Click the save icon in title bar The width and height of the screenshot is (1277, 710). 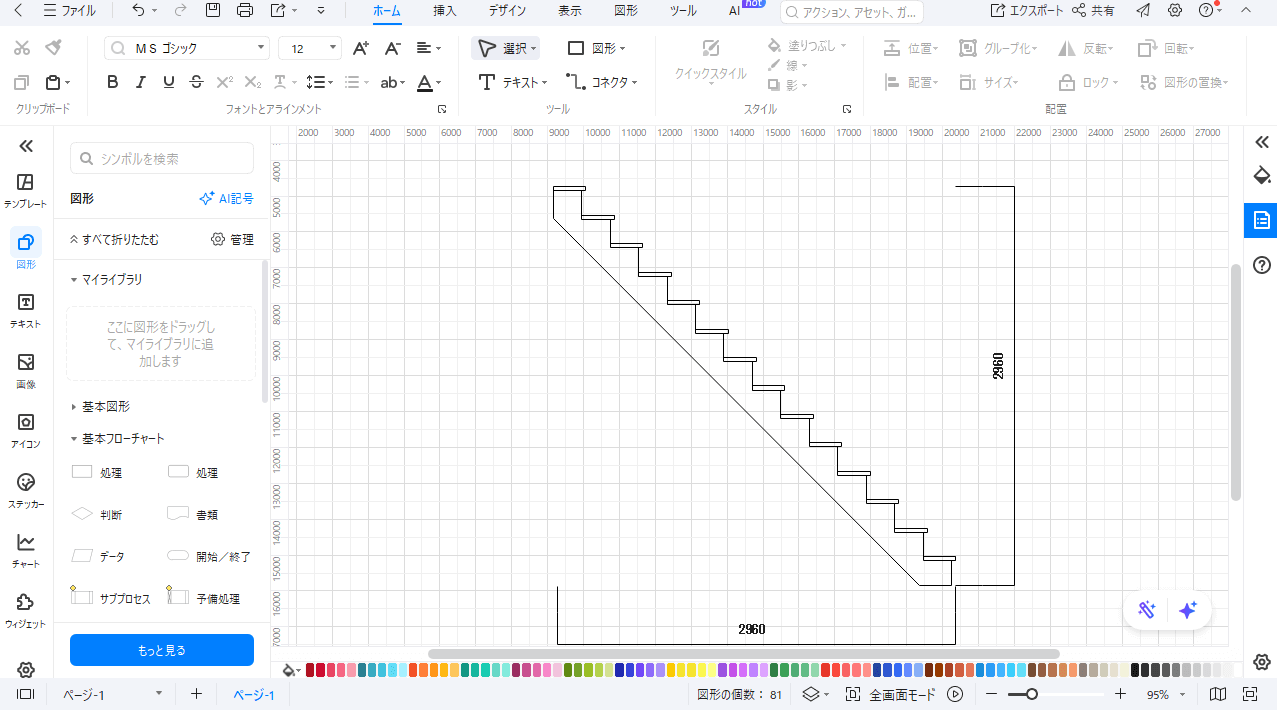(x=212, y=11)
